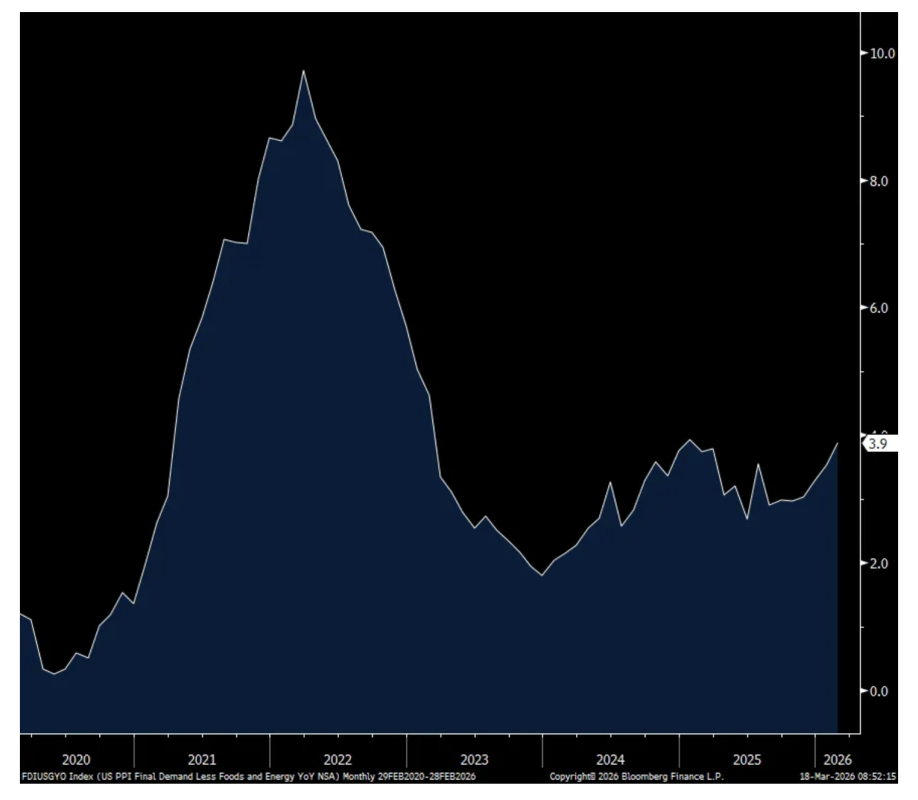Select the 8.0 y-axis tick label
918x800 pixels.
(880, 181)
